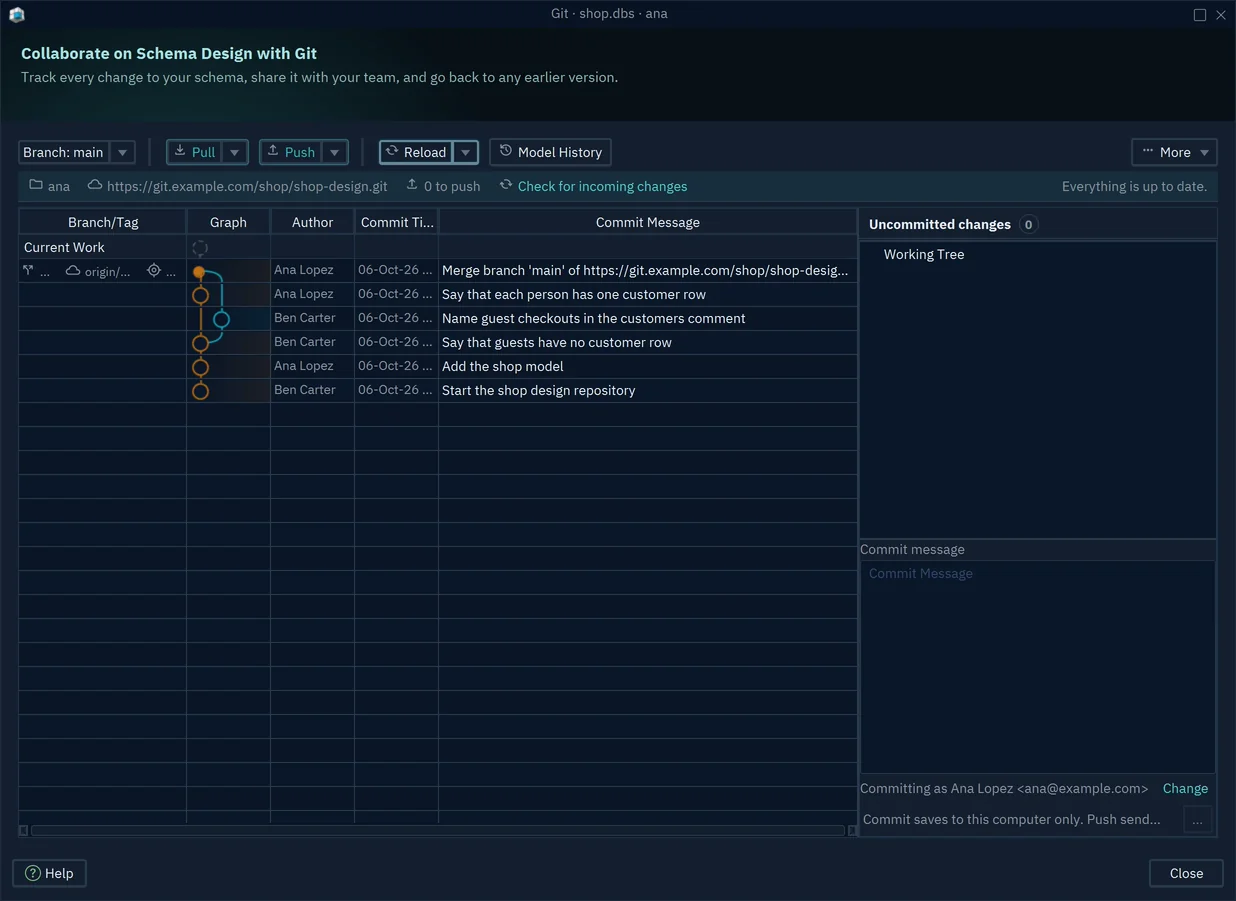This screenshot has width=1236, height=901.
Task: Click the 06-Oct-26 date on 'Add the shop model' row
Action: pyautogui.click(x=395, y=366)
